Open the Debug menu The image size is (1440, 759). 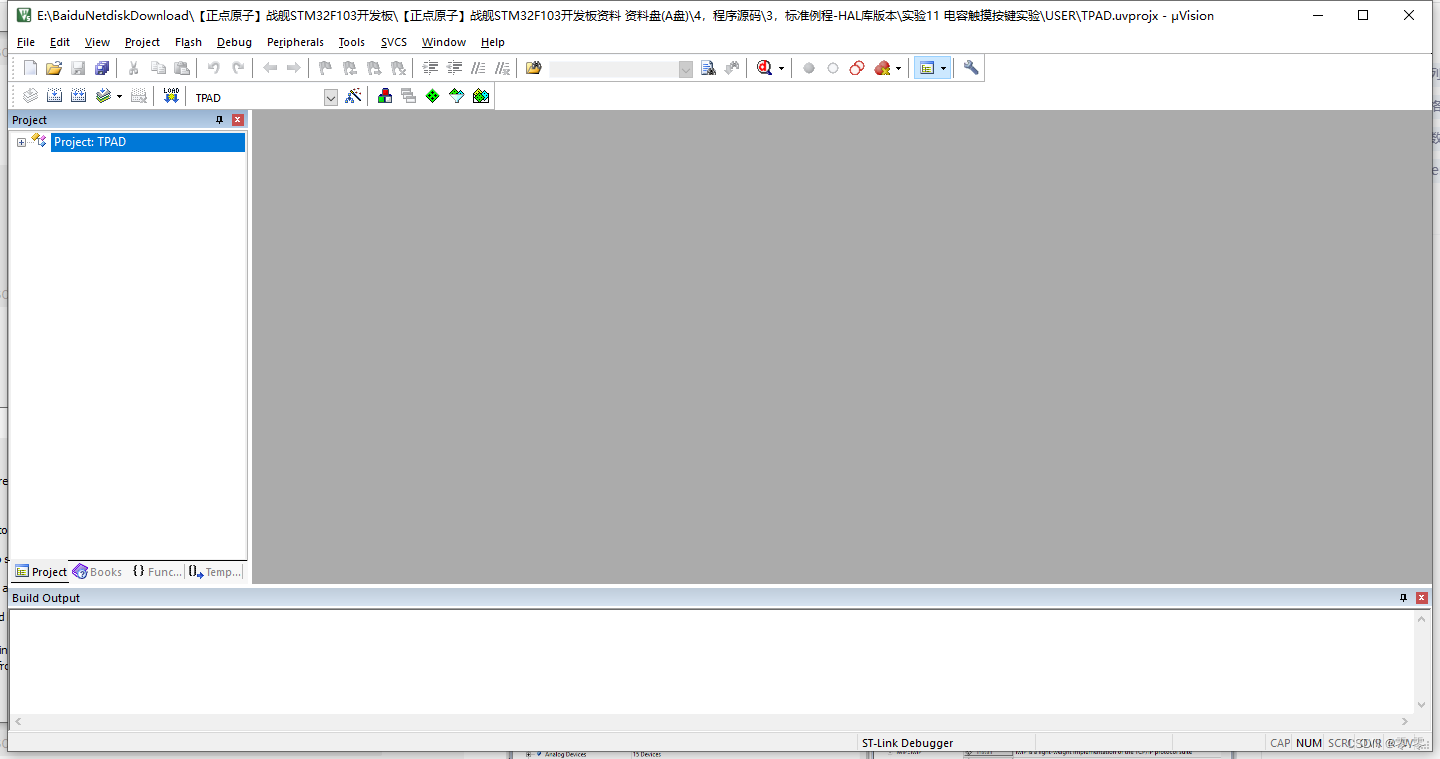pyautogui.click(x=234, y=42)
